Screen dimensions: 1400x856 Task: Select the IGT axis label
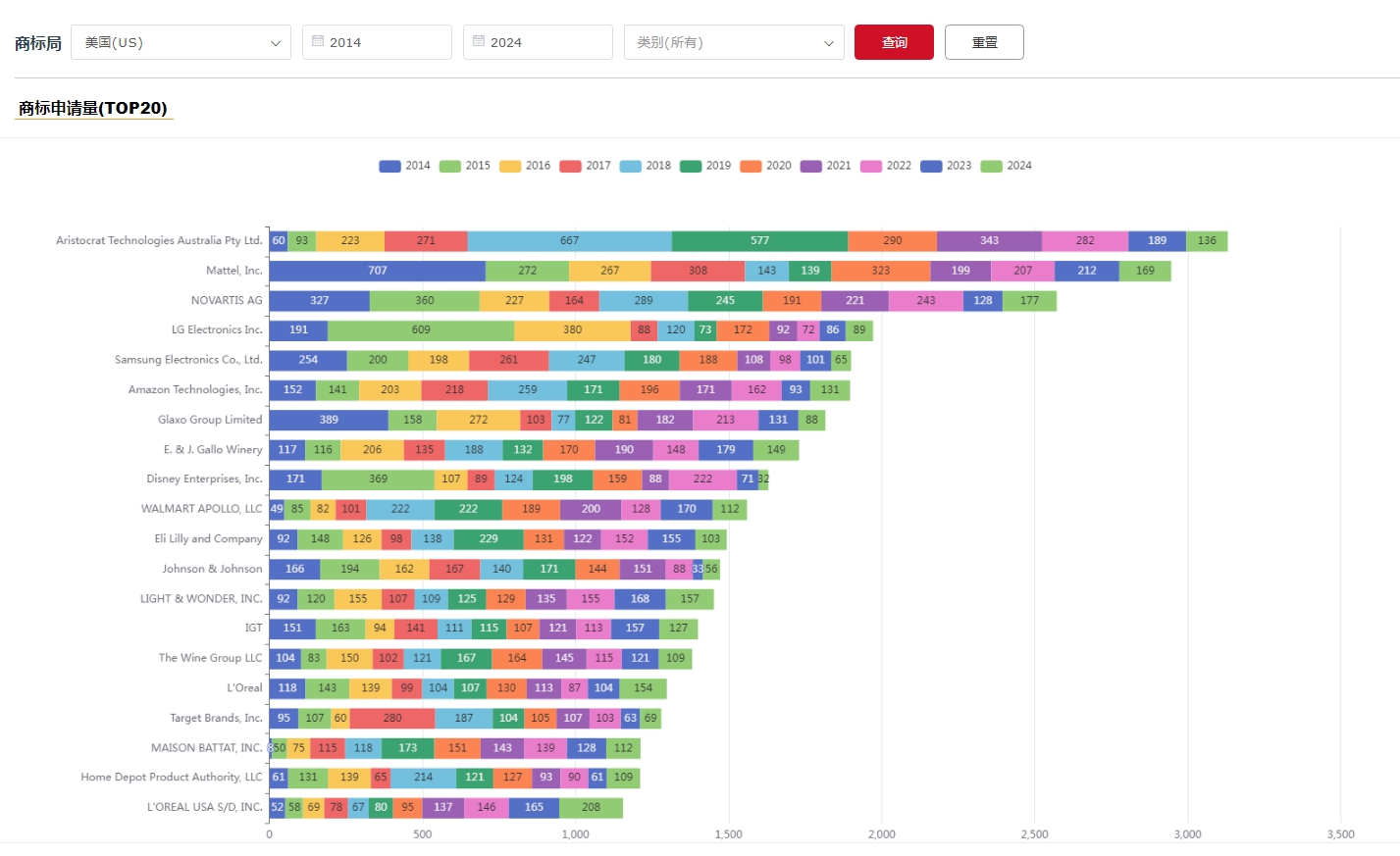coord(254,628)
